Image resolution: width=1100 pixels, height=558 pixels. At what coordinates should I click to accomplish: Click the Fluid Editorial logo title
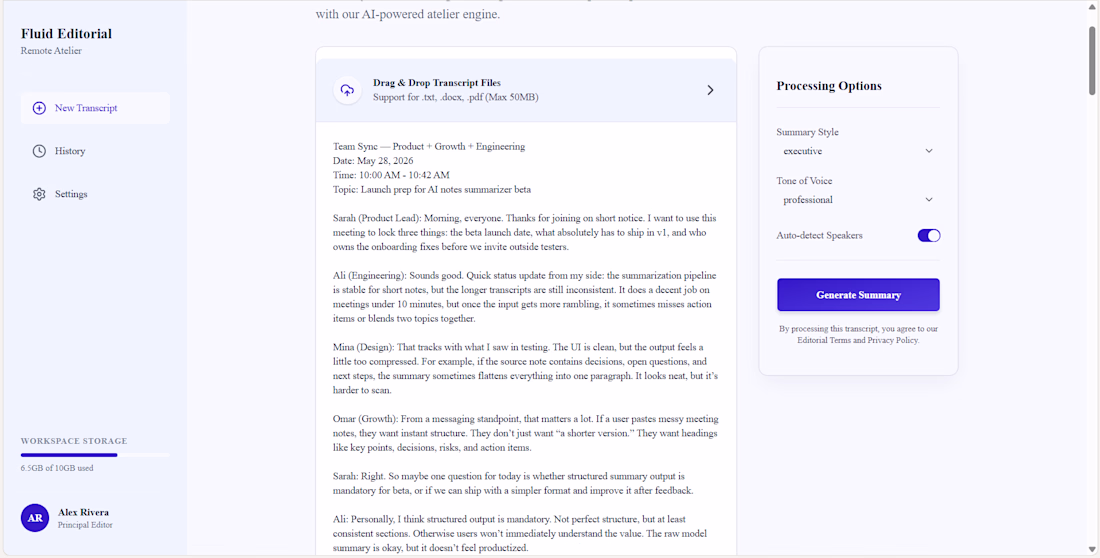point(66,34)
